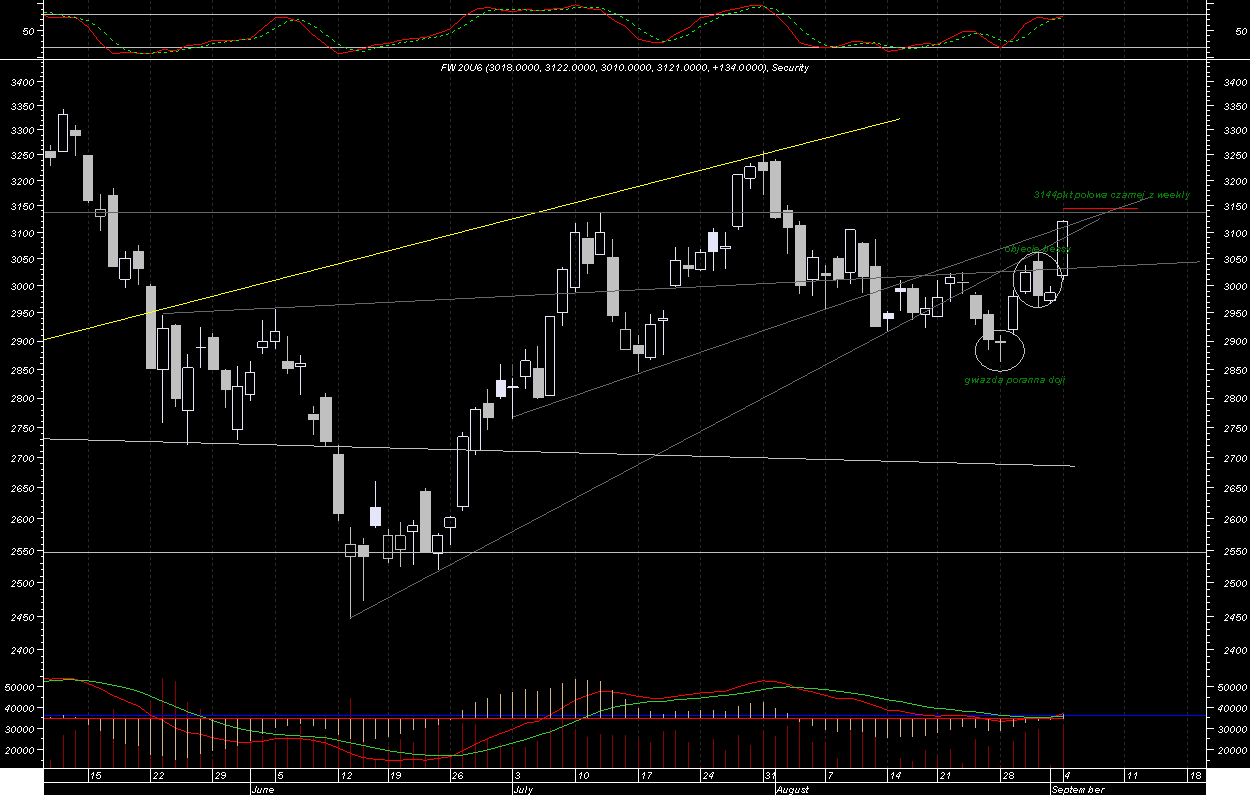Select the 'objecie bessy' annotation label

click(x=1037, y=248)
